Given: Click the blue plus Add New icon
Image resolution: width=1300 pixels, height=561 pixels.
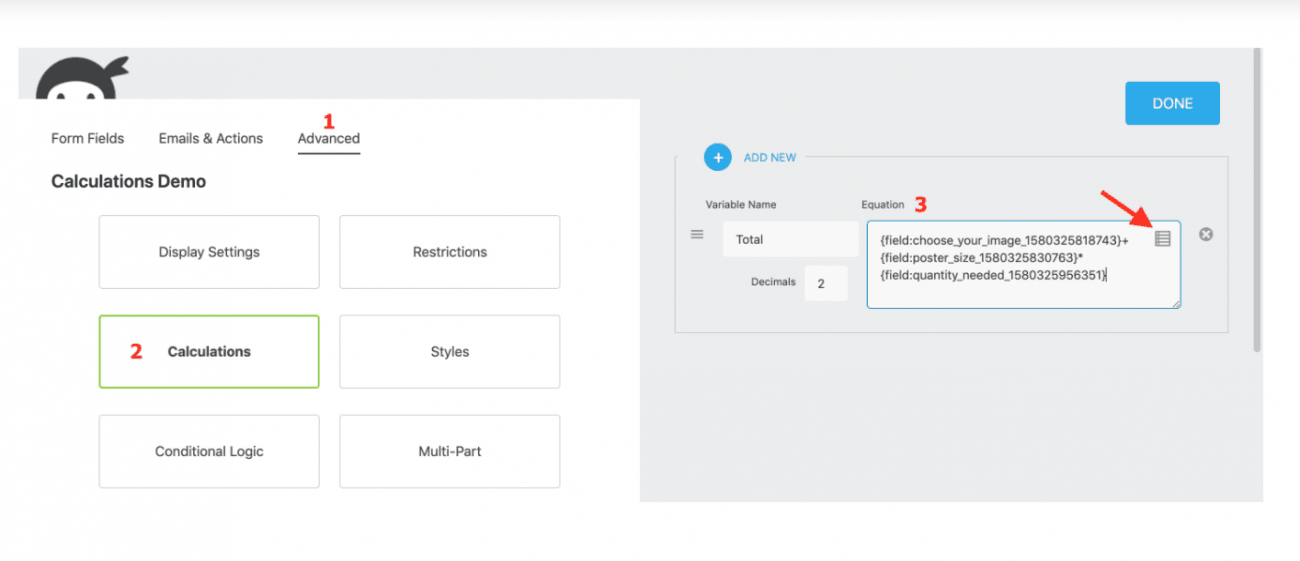Looking at the screenshot, I should tap(718, 157).
